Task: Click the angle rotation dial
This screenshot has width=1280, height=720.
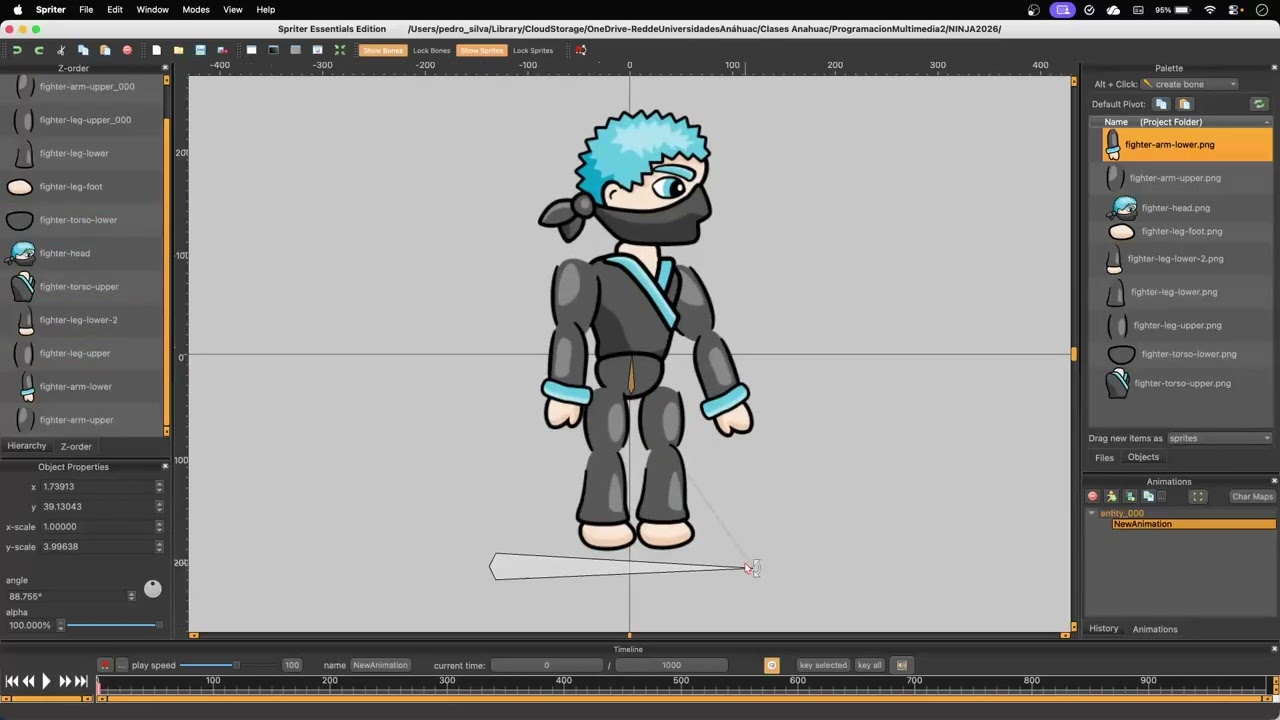Action: [152, 589]
